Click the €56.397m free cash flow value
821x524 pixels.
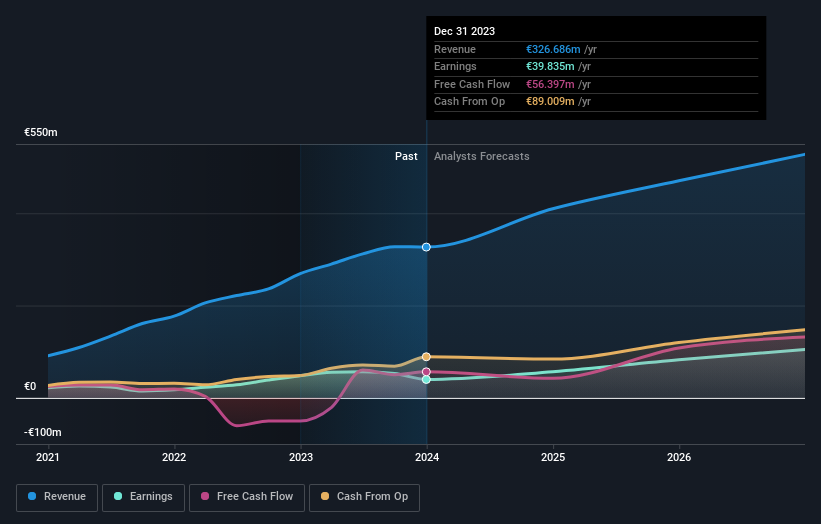click(550, 84)
